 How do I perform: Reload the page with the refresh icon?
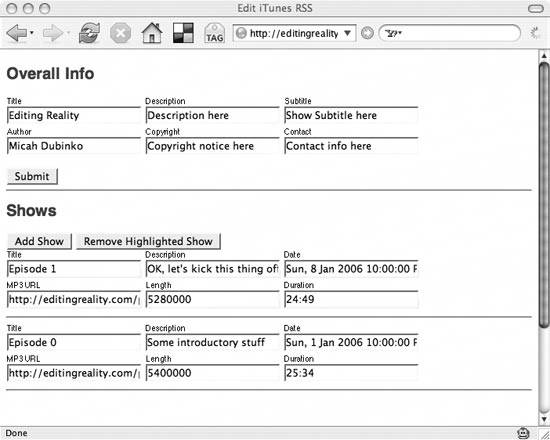point(89,33)
